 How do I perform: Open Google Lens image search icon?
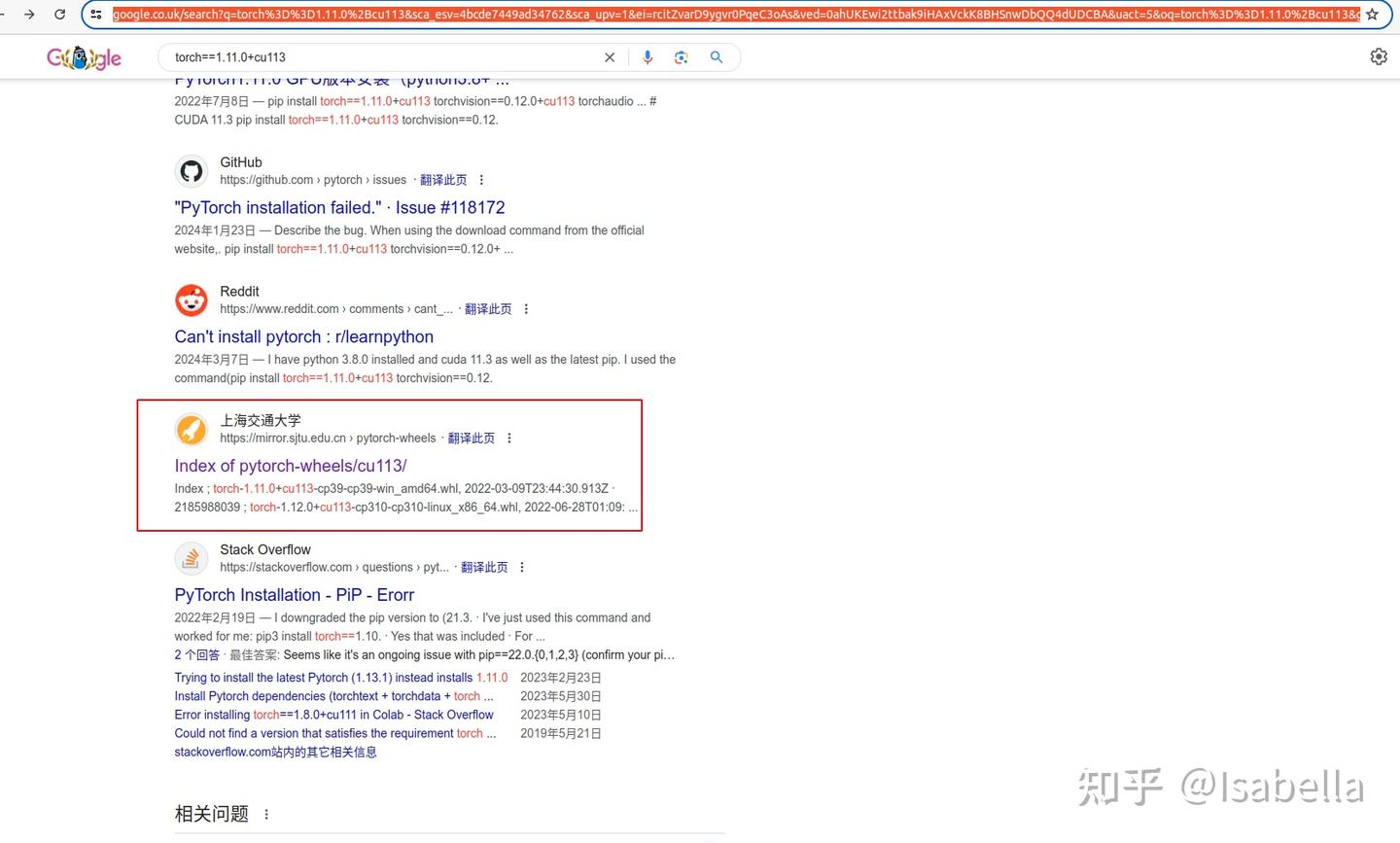point(682,57)
